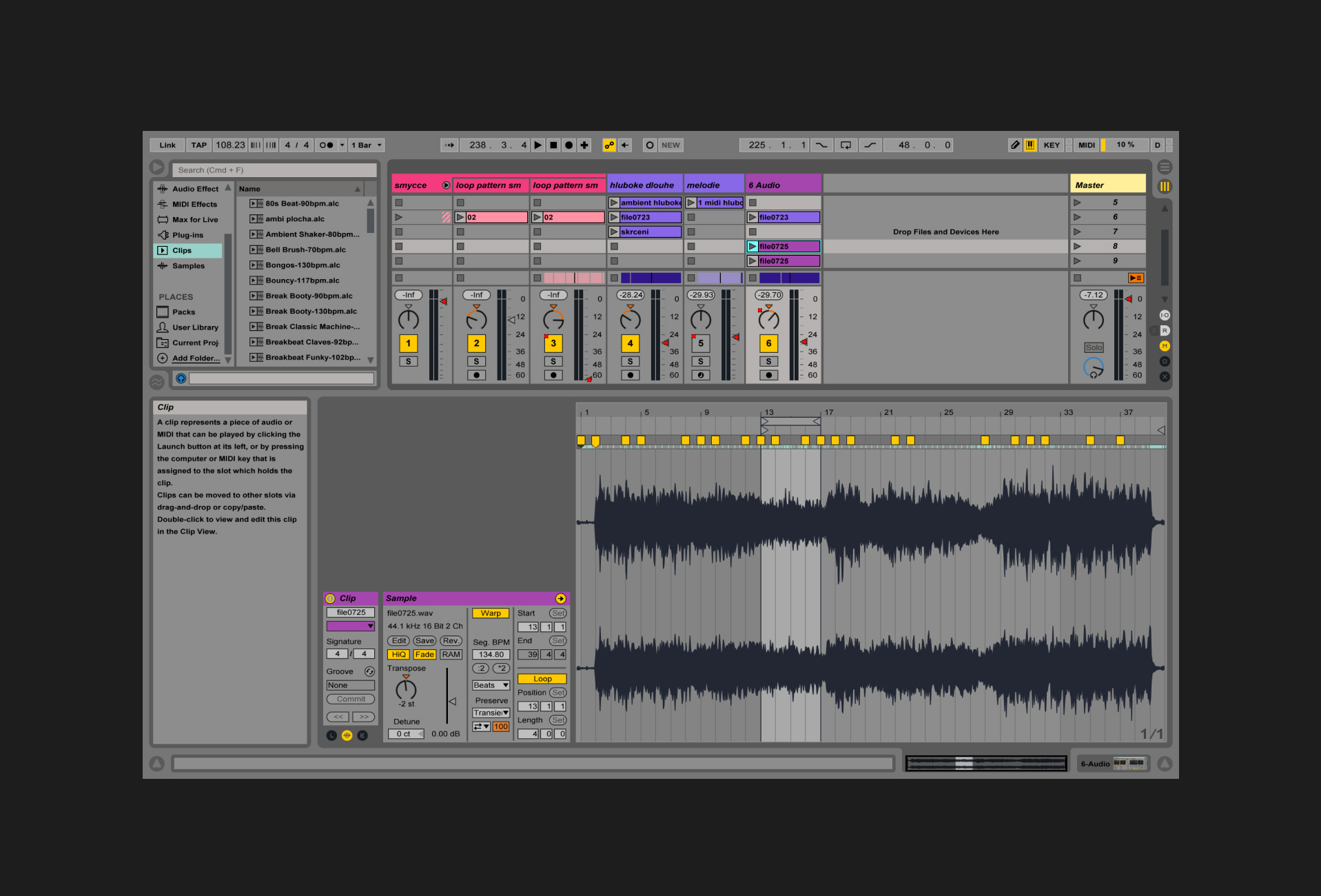Viewport: 1321px width, 896px height.
Task: Toggle the MIDI map mode switch
Action: (x=1087, y=145)
